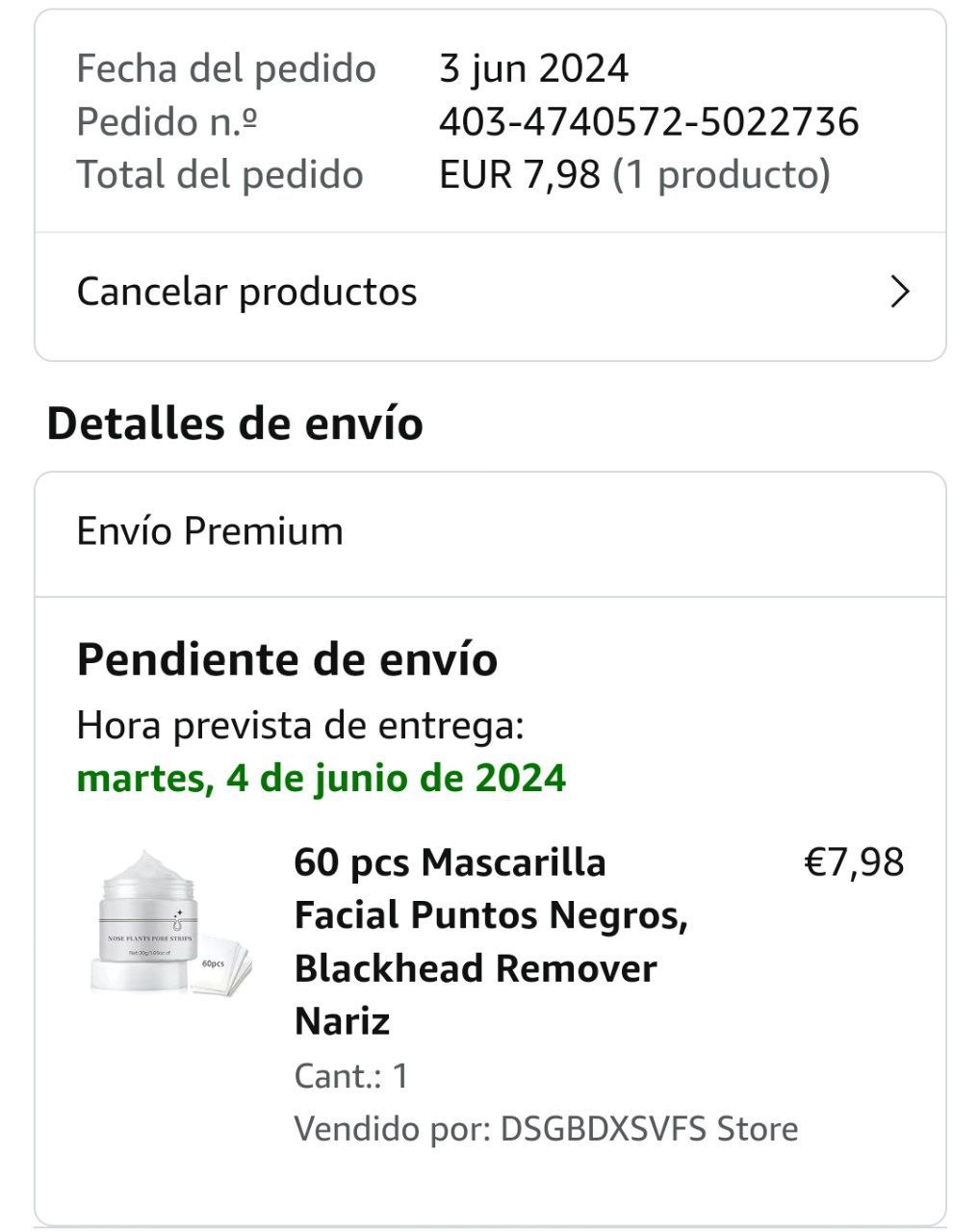Select the (1 producto) item count text
This screenshot has width=979, height=1232.
721,175
